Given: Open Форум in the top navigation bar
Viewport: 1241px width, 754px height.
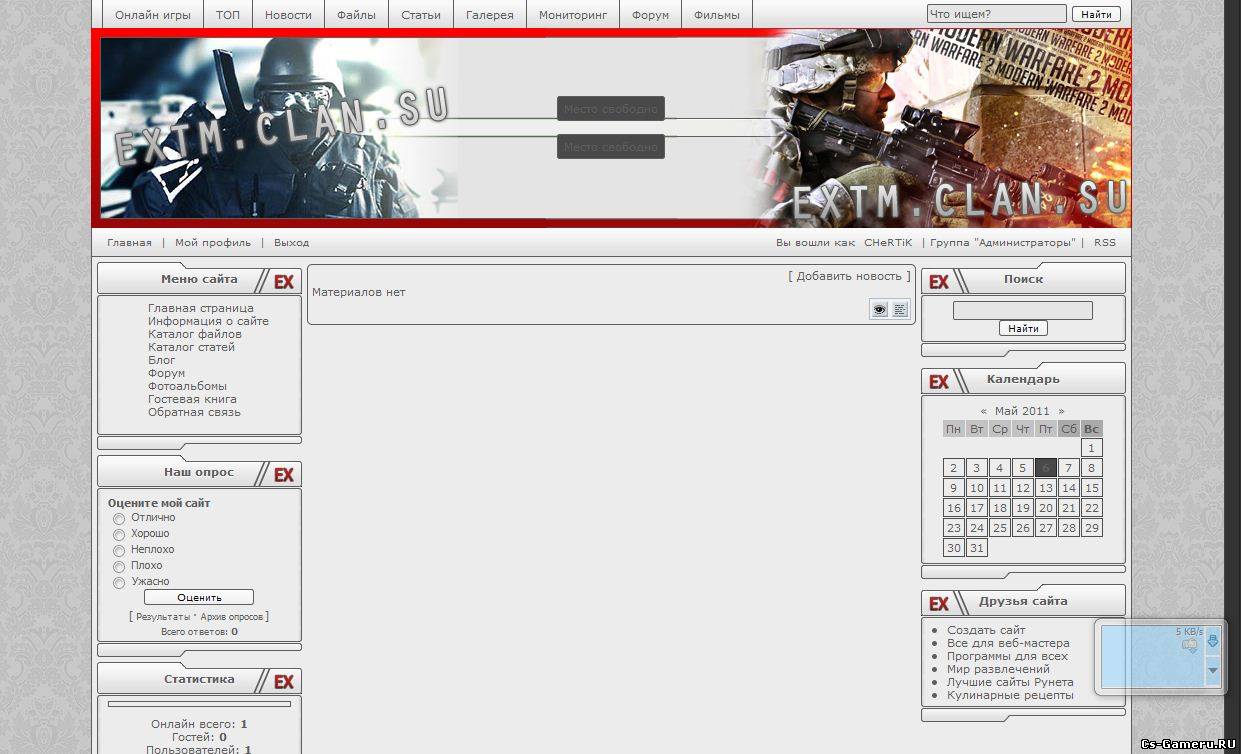Looking at the screenshot, I should pos(650,15).
